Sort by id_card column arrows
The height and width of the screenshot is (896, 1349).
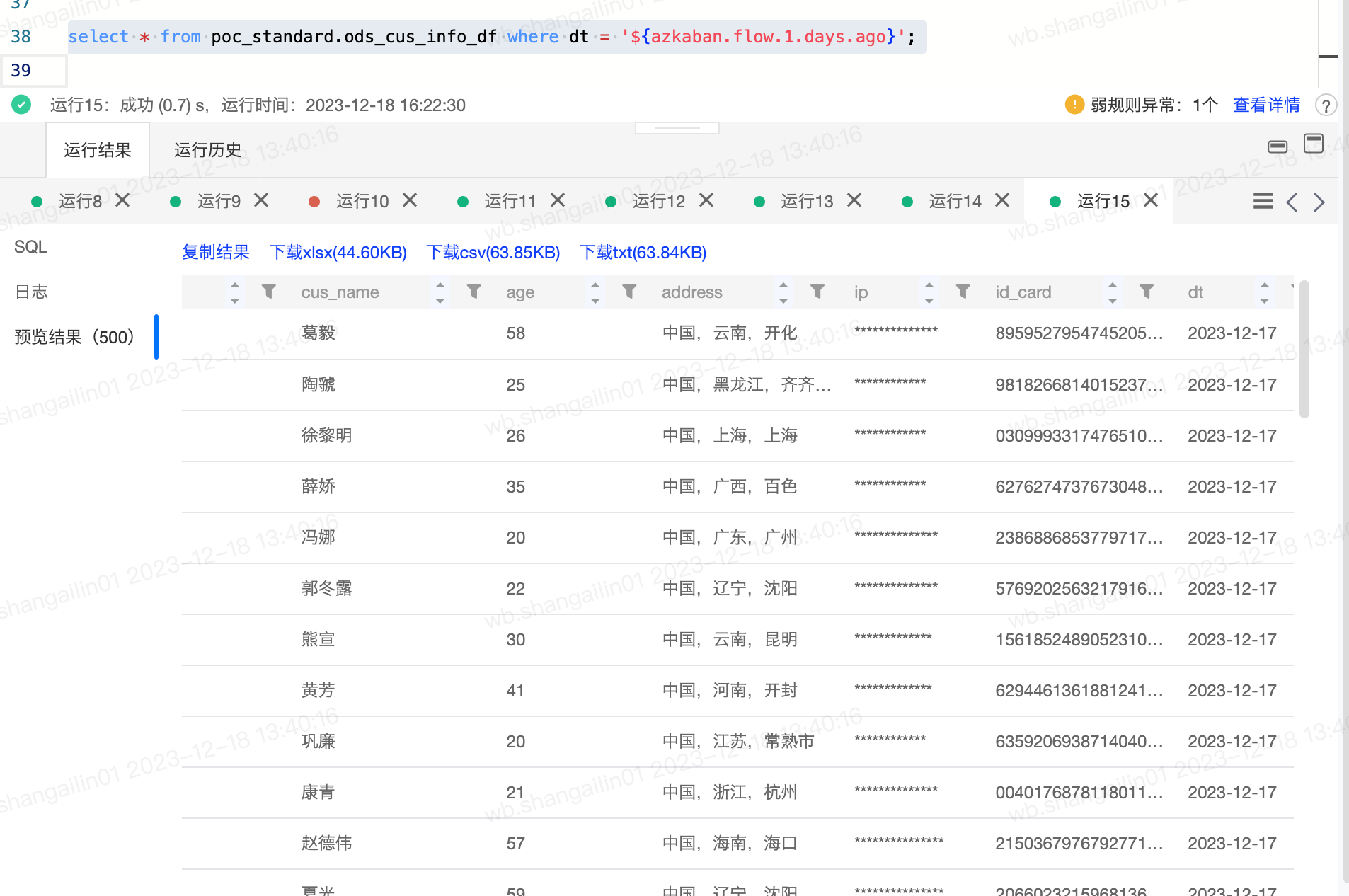pyautogui.click(x=1113, y=292)
